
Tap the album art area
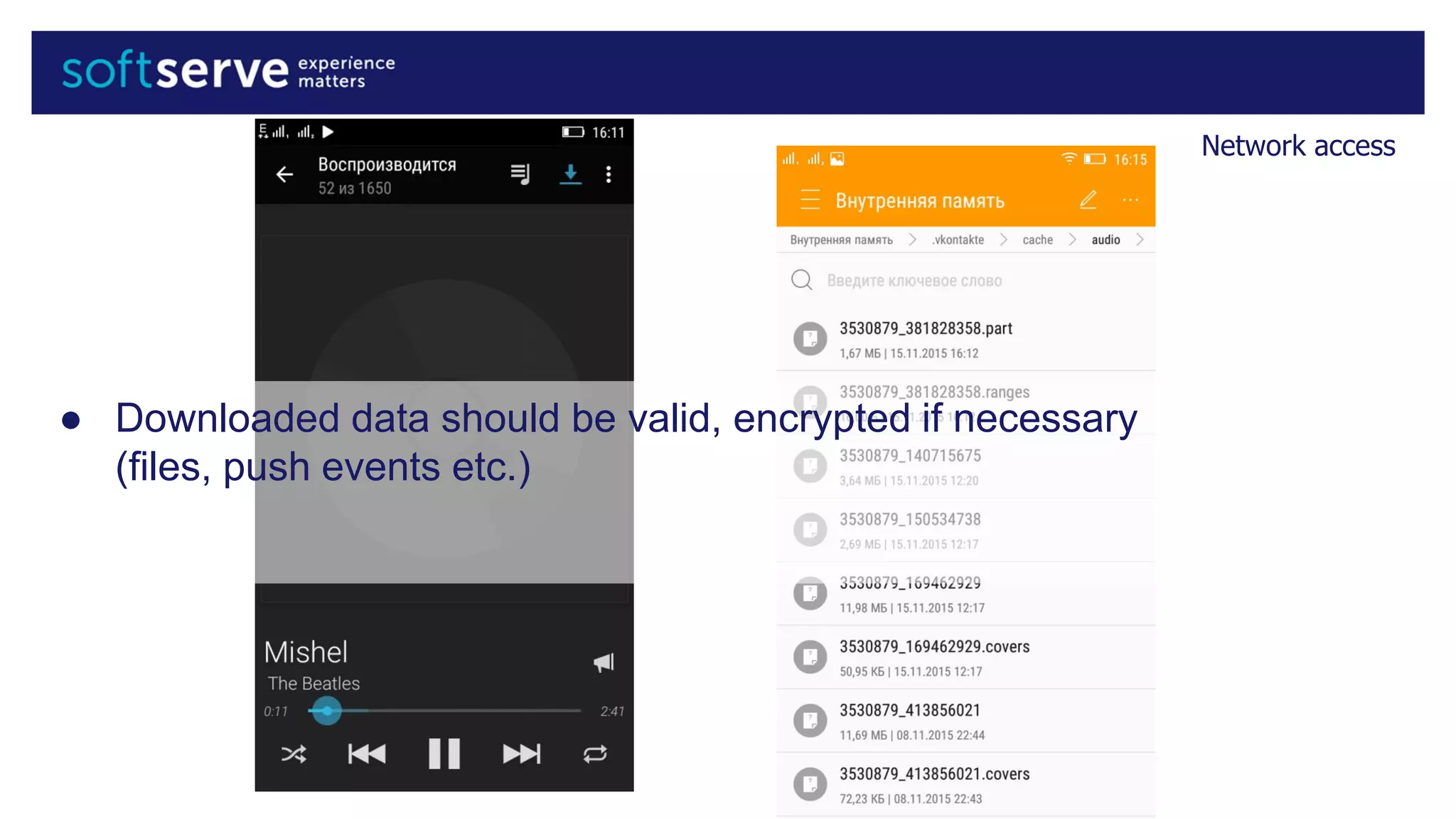tap(444, 419)
